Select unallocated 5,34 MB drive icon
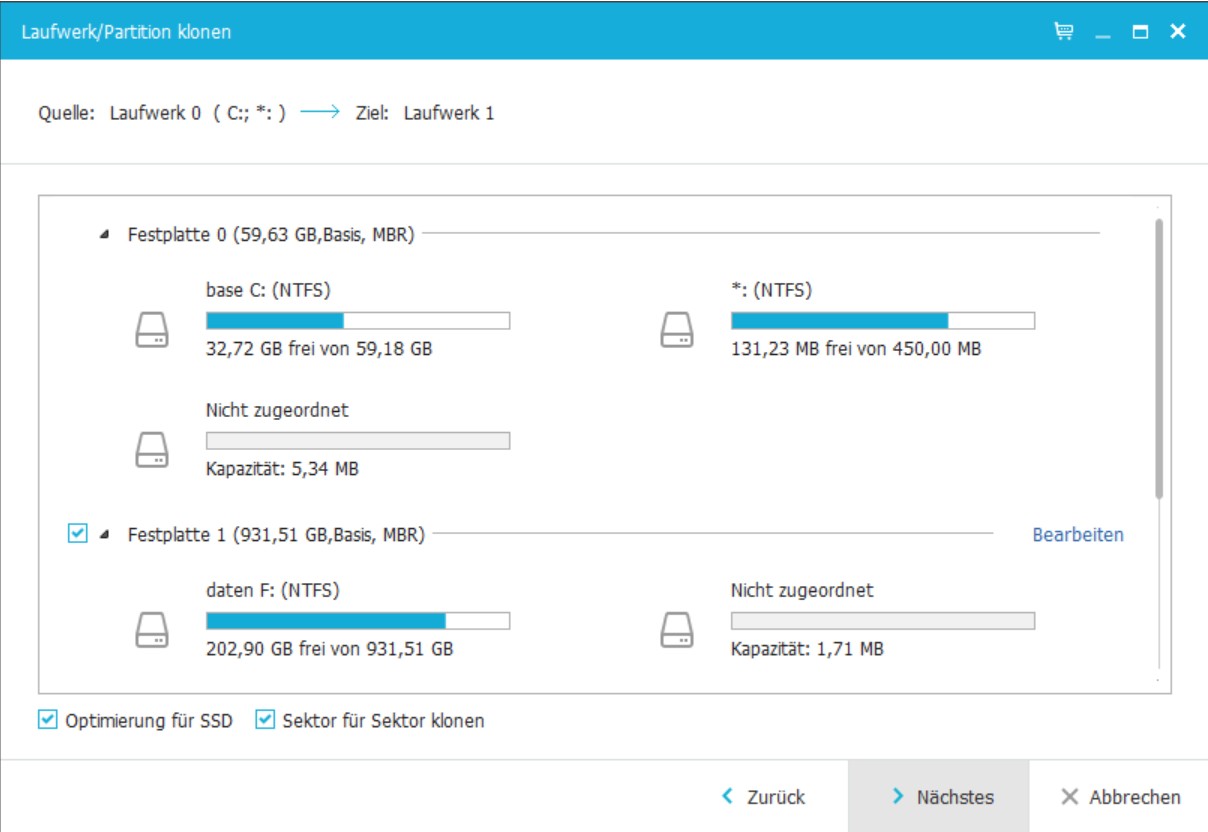 (152, 450)
